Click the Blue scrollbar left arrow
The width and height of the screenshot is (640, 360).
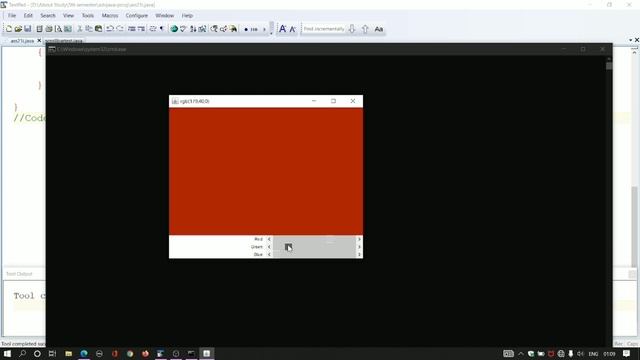269,255
